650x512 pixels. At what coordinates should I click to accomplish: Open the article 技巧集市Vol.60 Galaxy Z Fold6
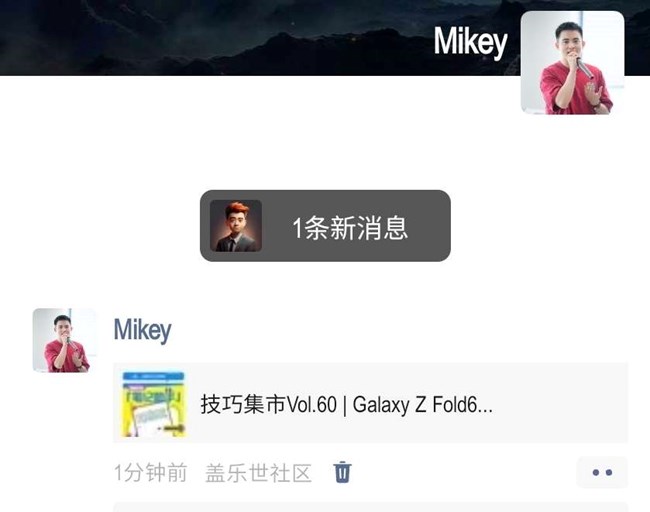pos(347,405)
